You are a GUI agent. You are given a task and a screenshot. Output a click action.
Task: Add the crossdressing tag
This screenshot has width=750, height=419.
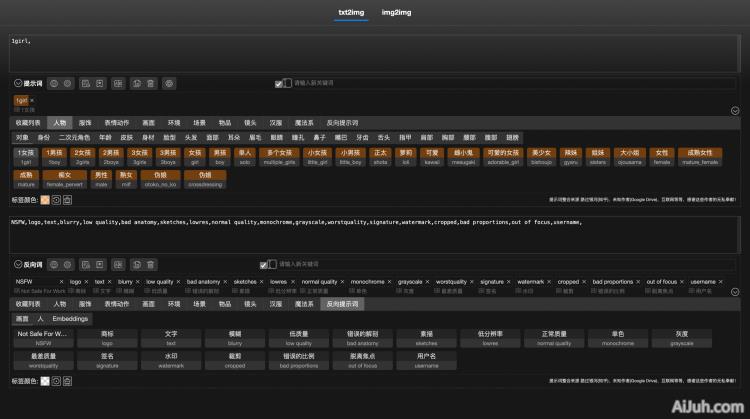click(205, 179)
